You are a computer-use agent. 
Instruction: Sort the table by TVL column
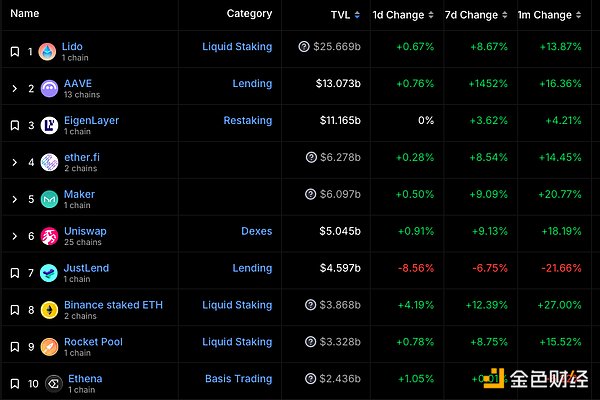345,15
